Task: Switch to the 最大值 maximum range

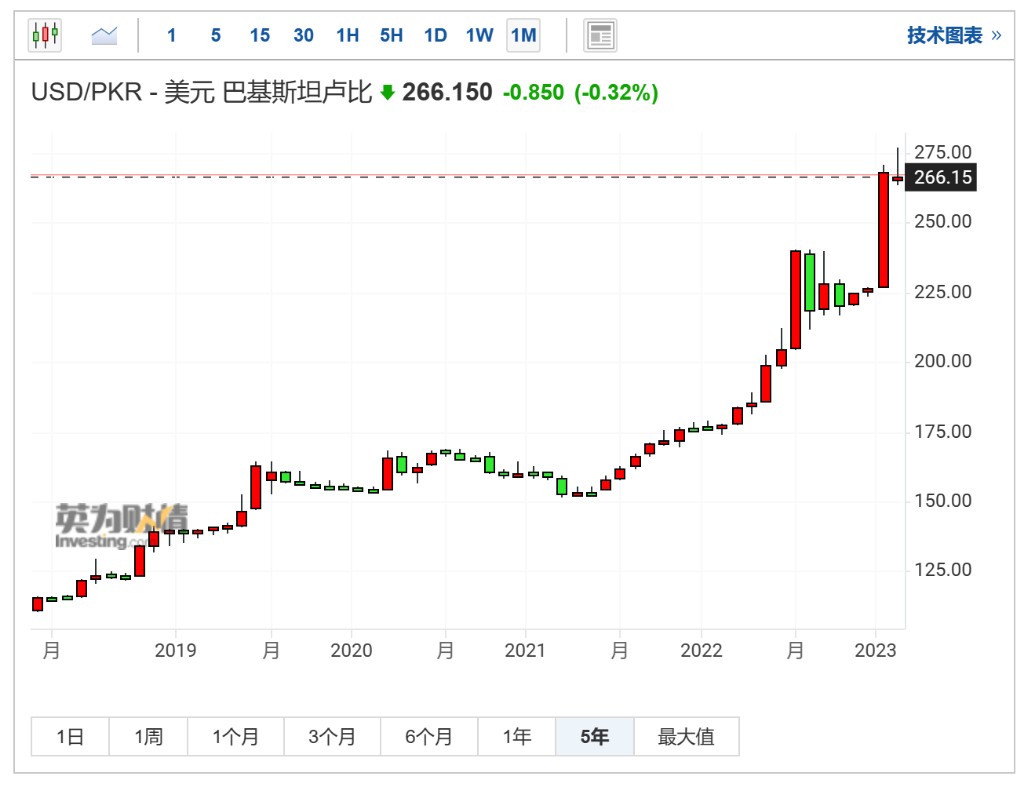Action: (x=686, y=737)
